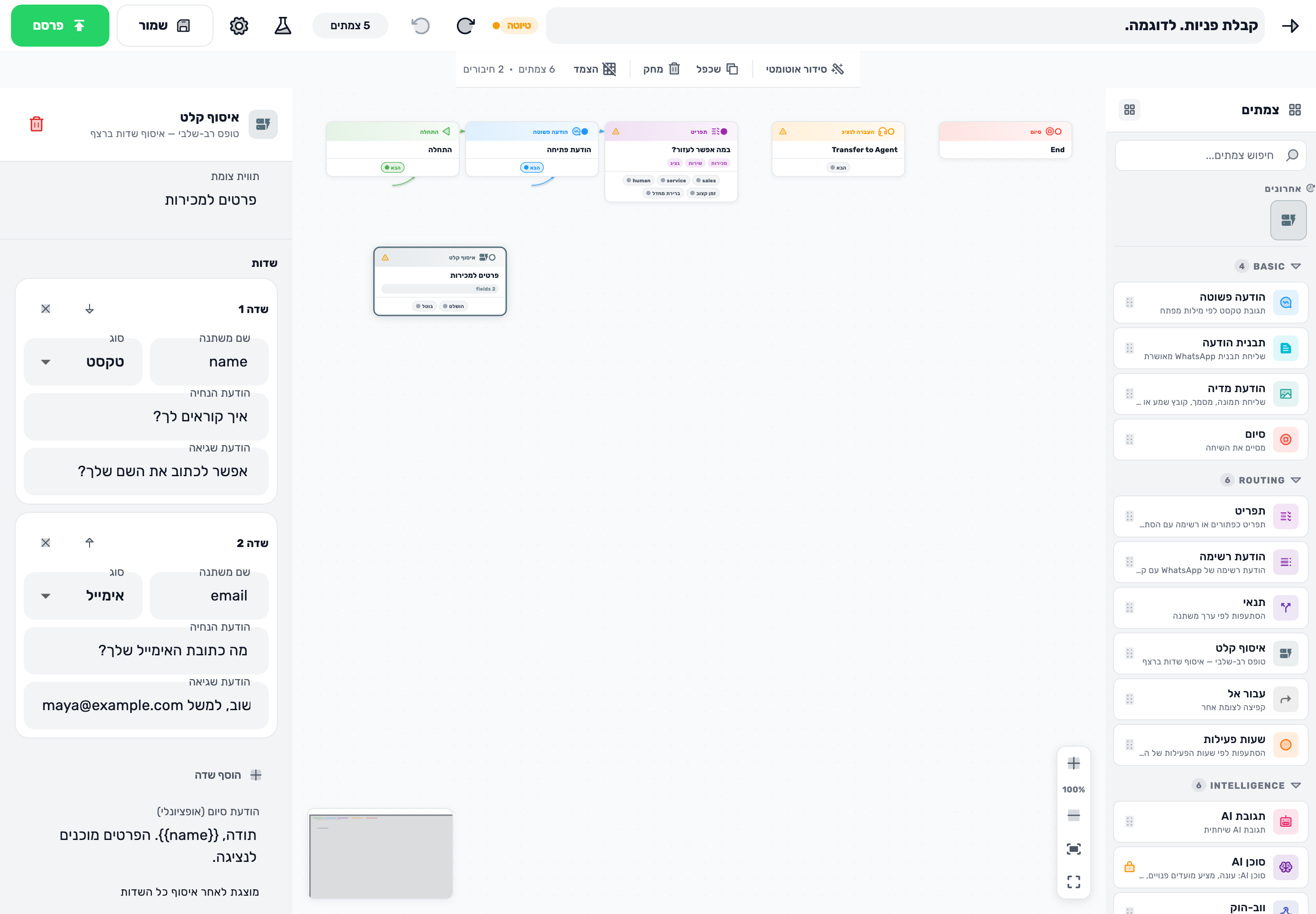Open the settings gear in top bar
Image resolution: width=1316 pixels, height=914 pixels.
239,26
